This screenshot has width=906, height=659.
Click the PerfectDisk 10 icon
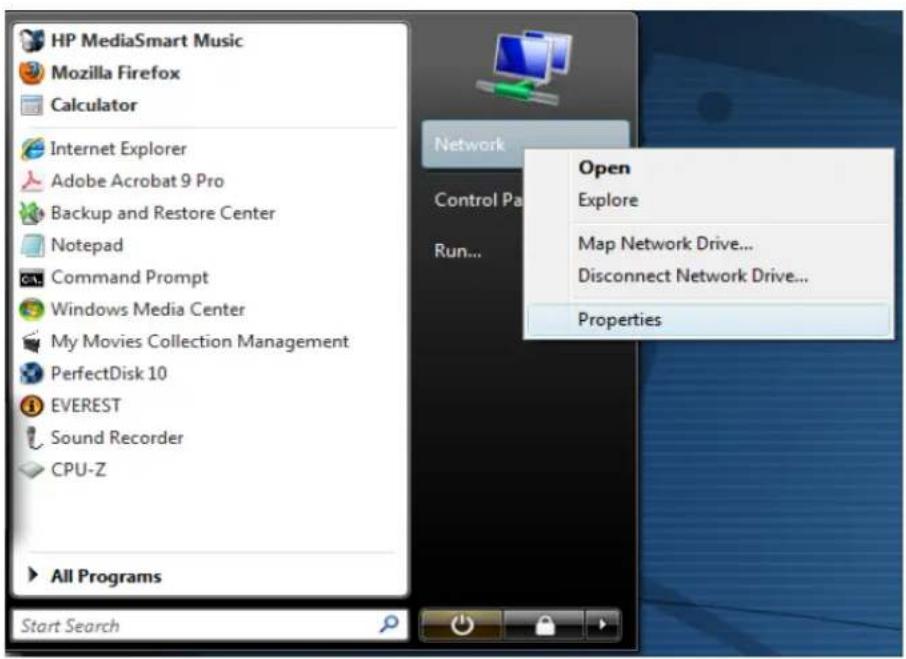pyautogui.click(x=32, y=374)
